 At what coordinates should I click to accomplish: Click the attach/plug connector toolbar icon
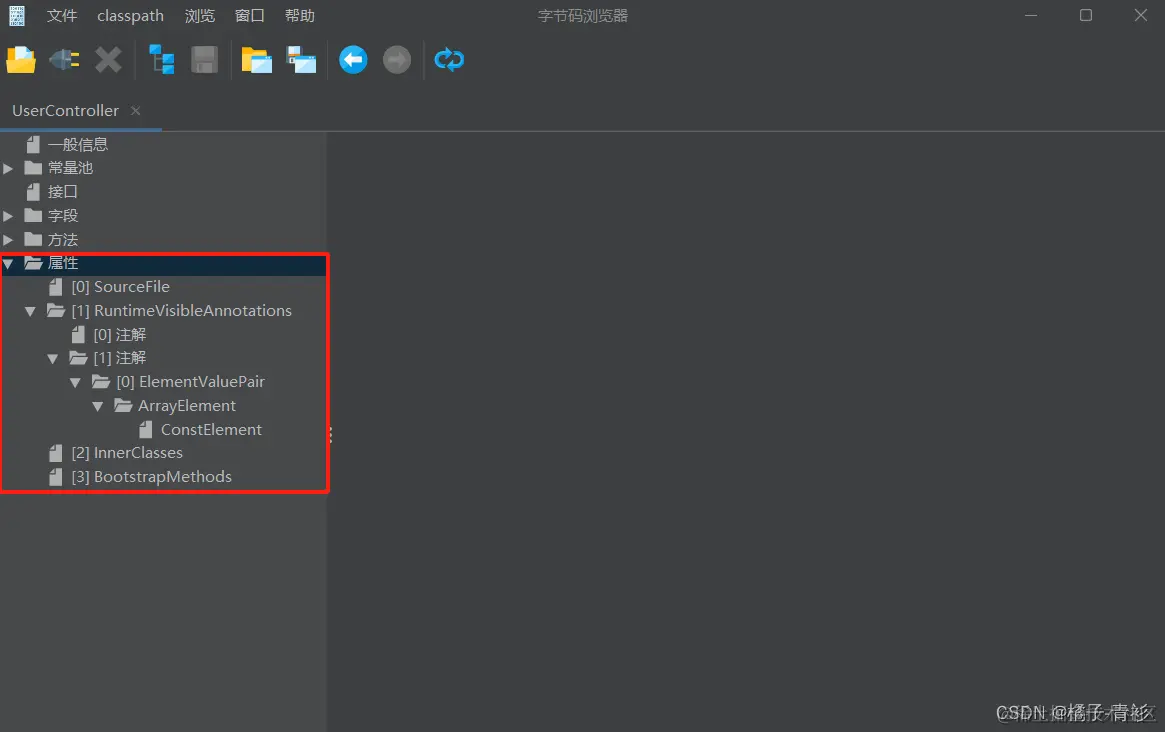(65, 60)
